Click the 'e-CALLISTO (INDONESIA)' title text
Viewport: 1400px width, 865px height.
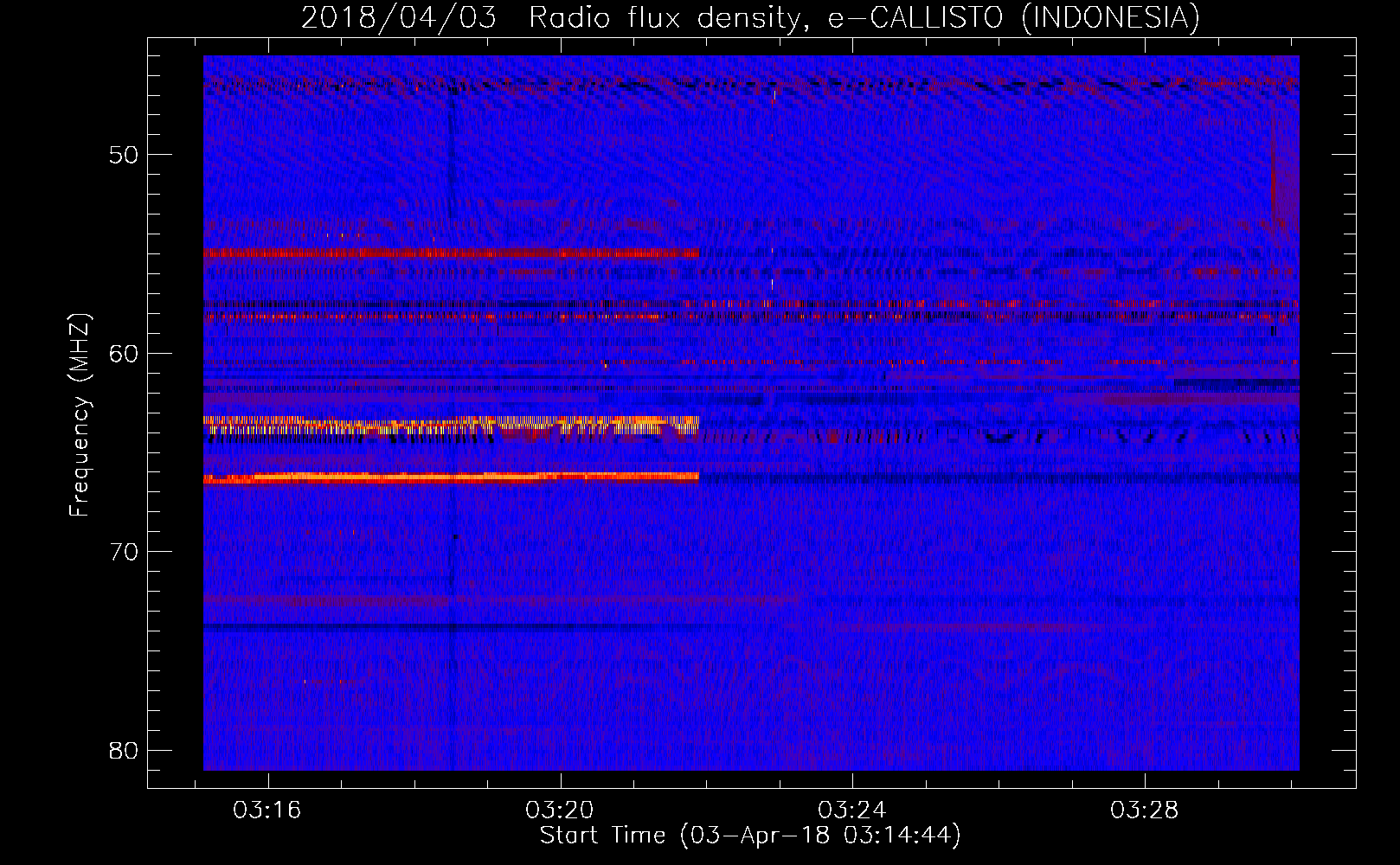point(1013,18)
